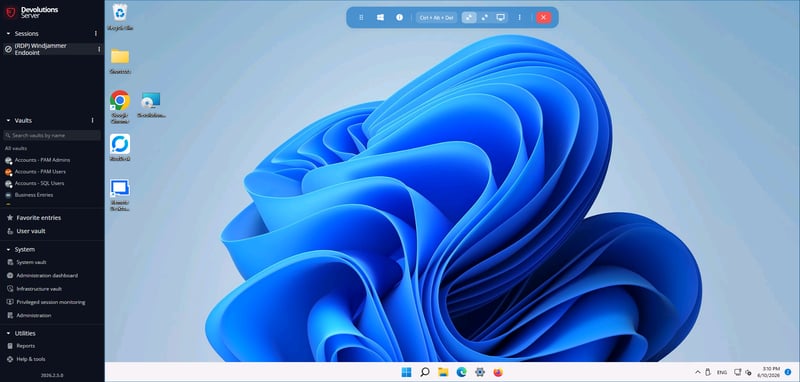800x382 pixels.
Task: Click the All vaults label
Action: click(x=15, y=148)
